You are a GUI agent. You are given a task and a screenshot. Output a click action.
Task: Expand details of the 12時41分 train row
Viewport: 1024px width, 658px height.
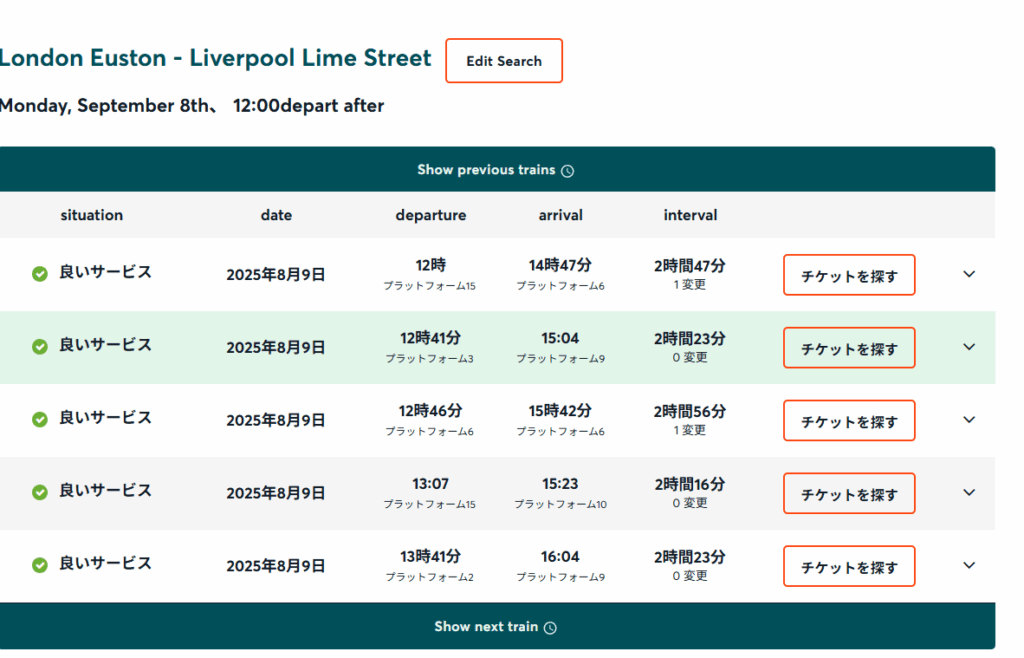click(969, 347)
